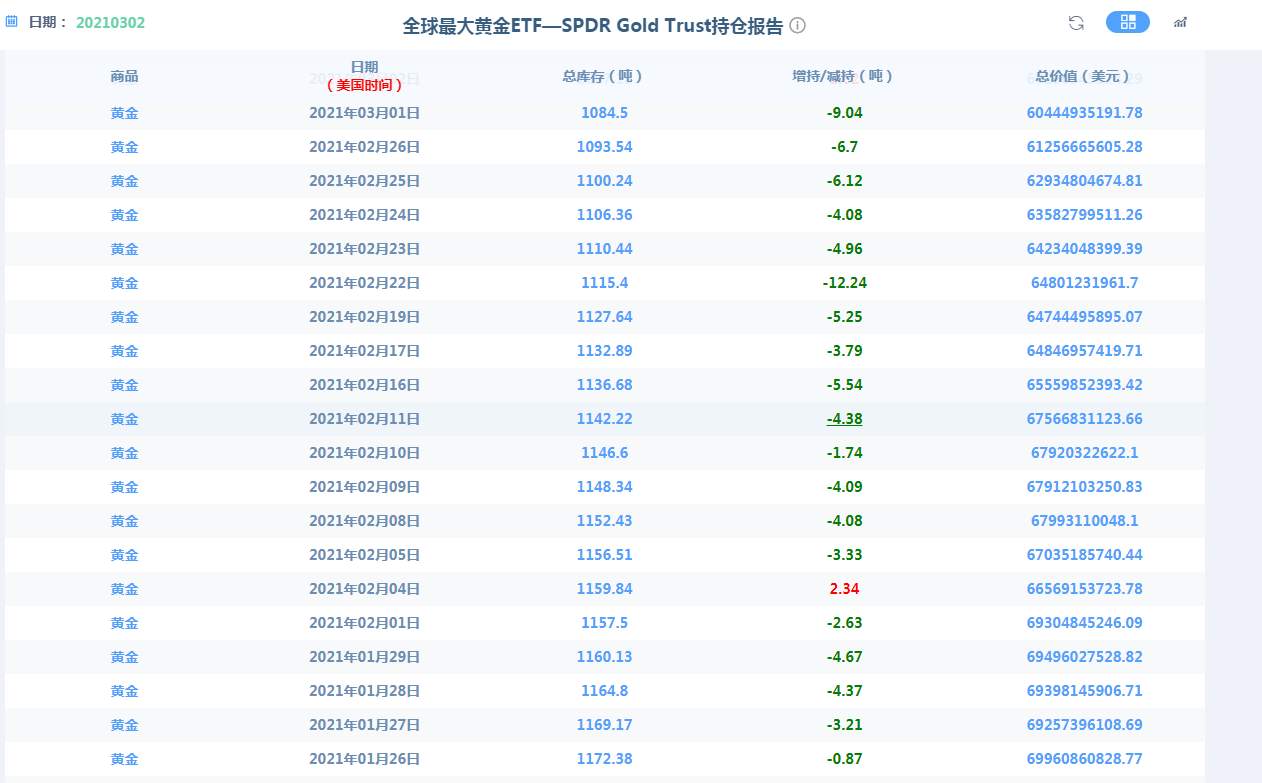Click total value 67993110048.1
The width and height of the screenshot is (1262, 783).
pos(1084,521)
